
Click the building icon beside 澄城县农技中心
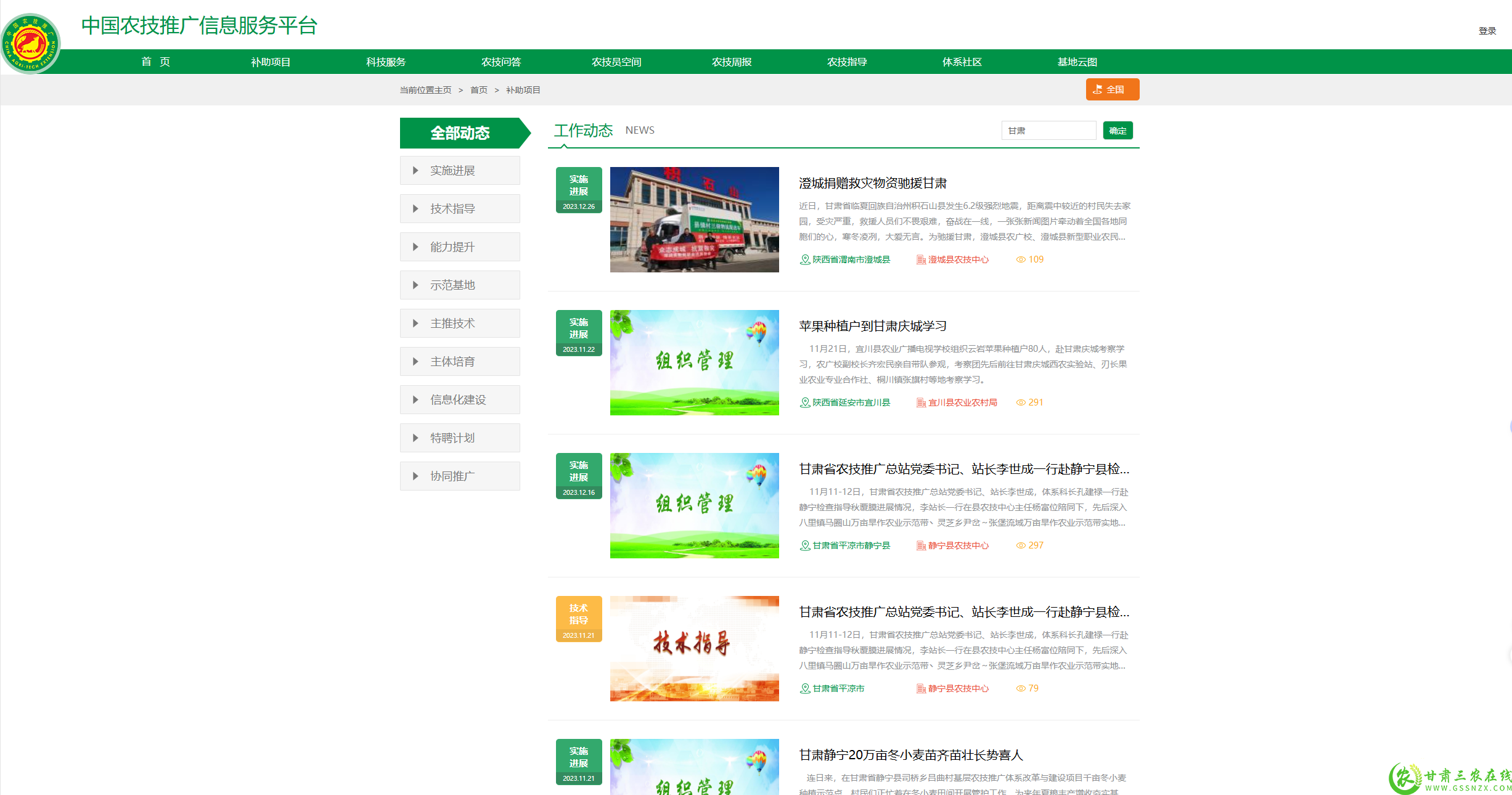pos(921,259)
